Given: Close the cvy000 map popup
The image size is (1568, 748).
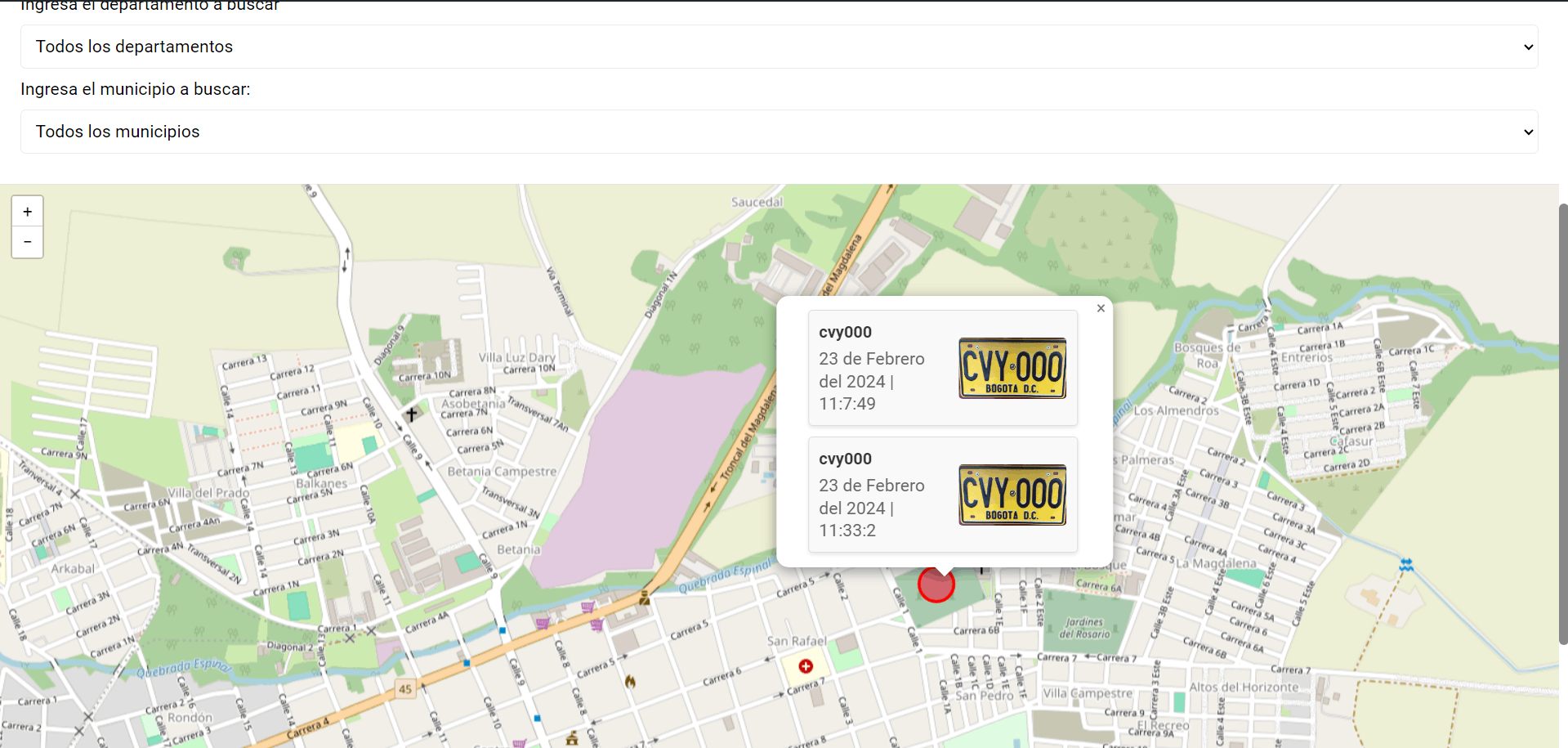Looking at the screenshot, I should tap(1101, 308).
